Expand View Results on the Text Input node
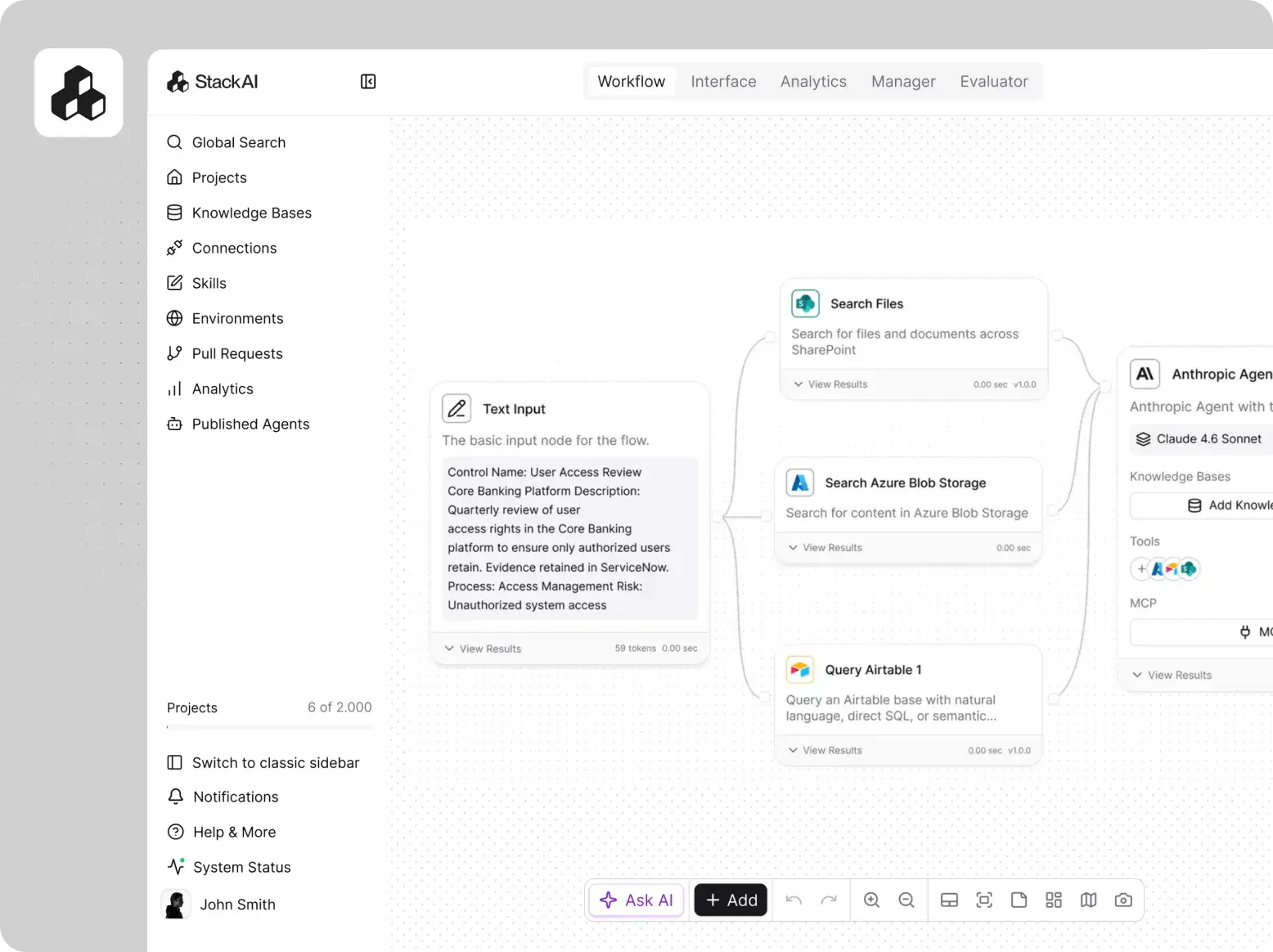The height and width of the screenshot is (952, 1273). 483,649
